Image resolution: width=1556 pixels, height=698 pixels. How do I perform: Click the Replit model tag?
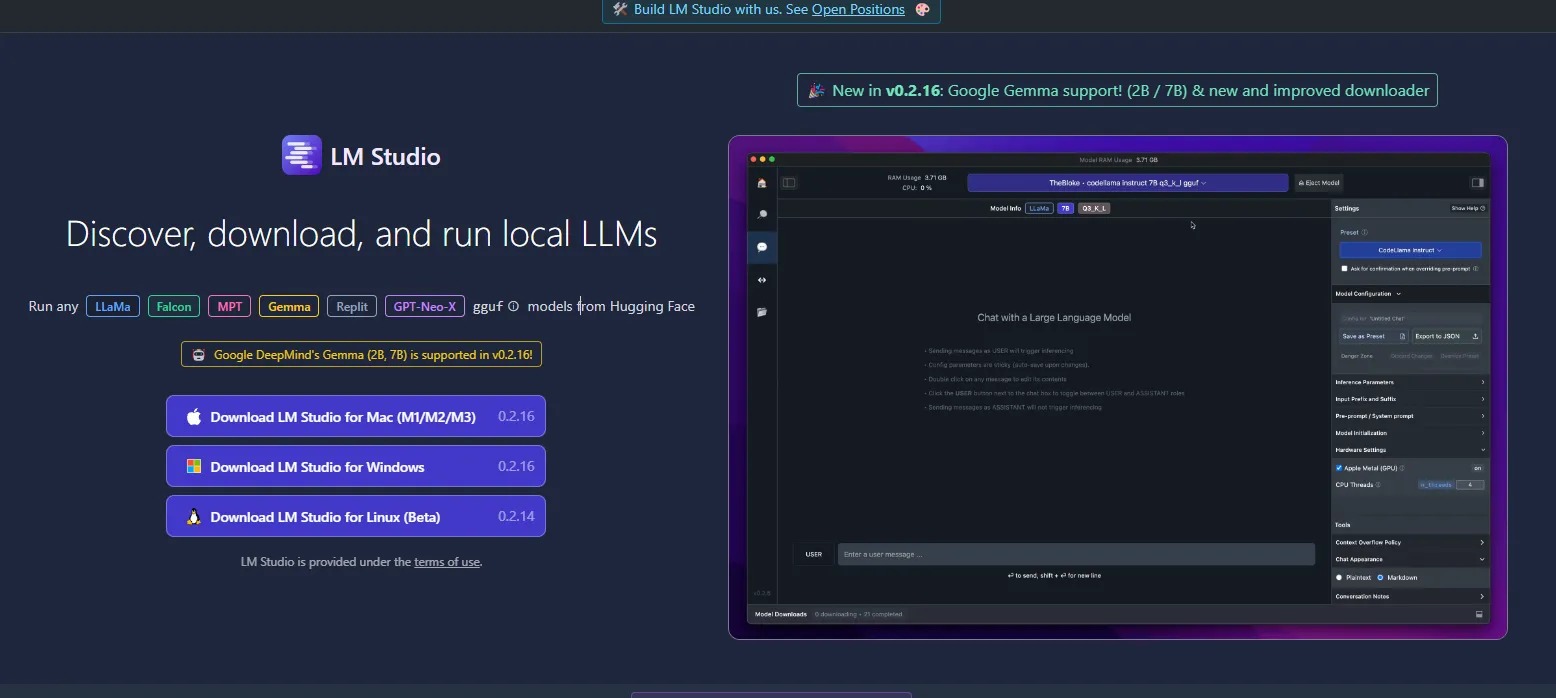pos(352,307)
